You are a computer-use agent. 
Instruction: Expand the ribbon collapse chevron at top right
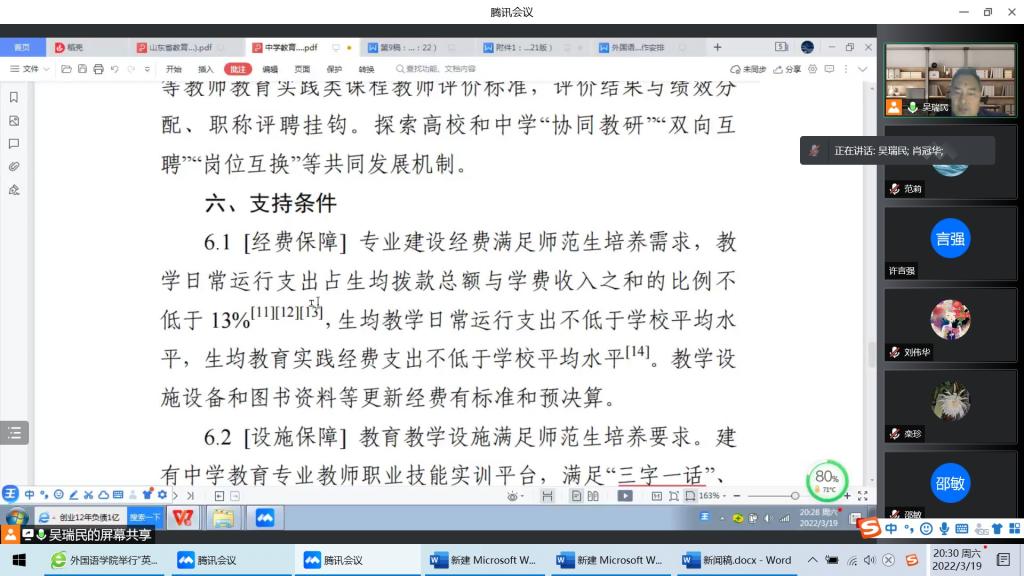coord(863,69)
